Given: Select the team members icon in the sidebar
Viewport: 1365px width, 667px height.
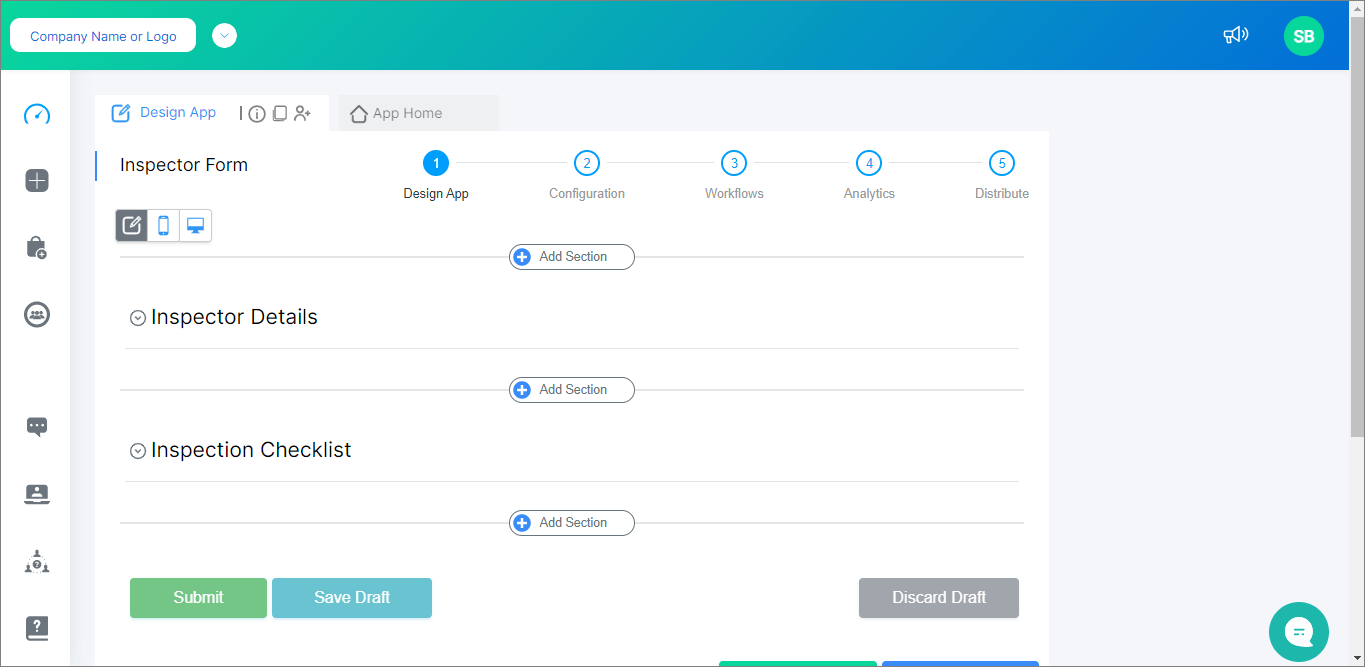Looking at the screenshot, I should click(36, 314).
